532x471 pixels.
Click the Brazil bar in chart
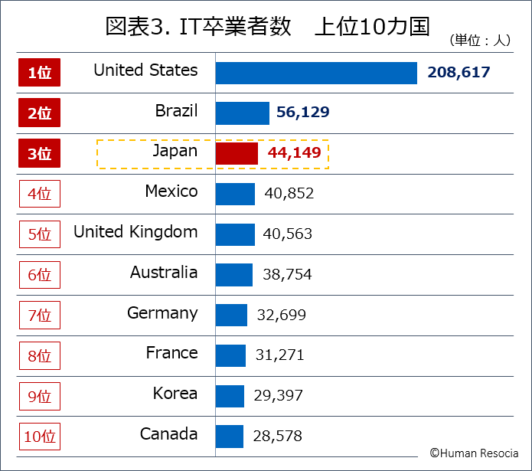coord(243,113)
